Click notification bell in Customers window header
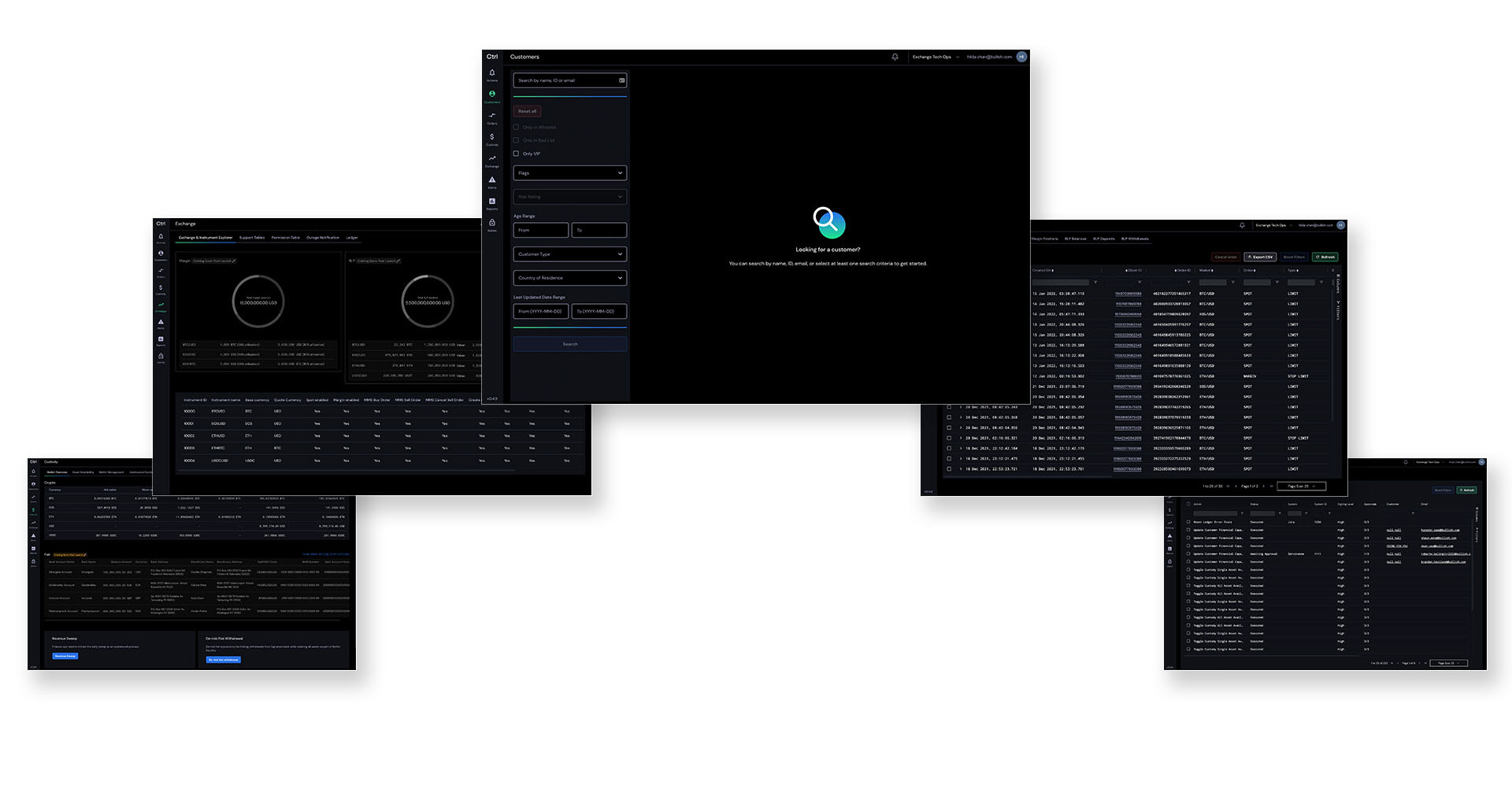The image size is (1512, 785). click(x=895, y=57)
